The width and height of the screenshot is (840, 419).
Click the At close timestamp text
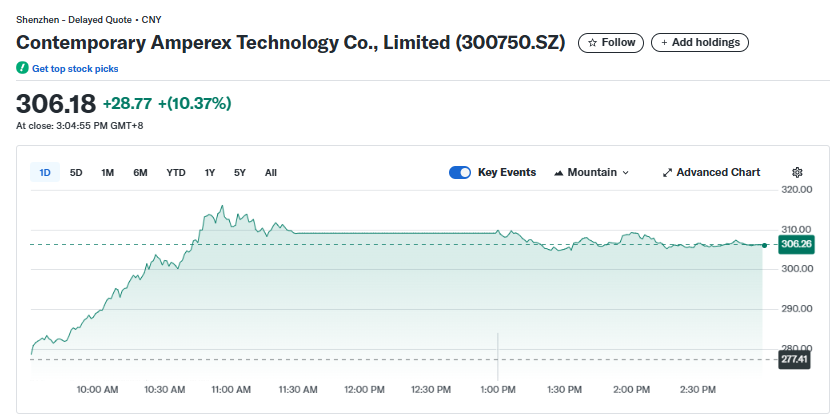click(80, 126)
